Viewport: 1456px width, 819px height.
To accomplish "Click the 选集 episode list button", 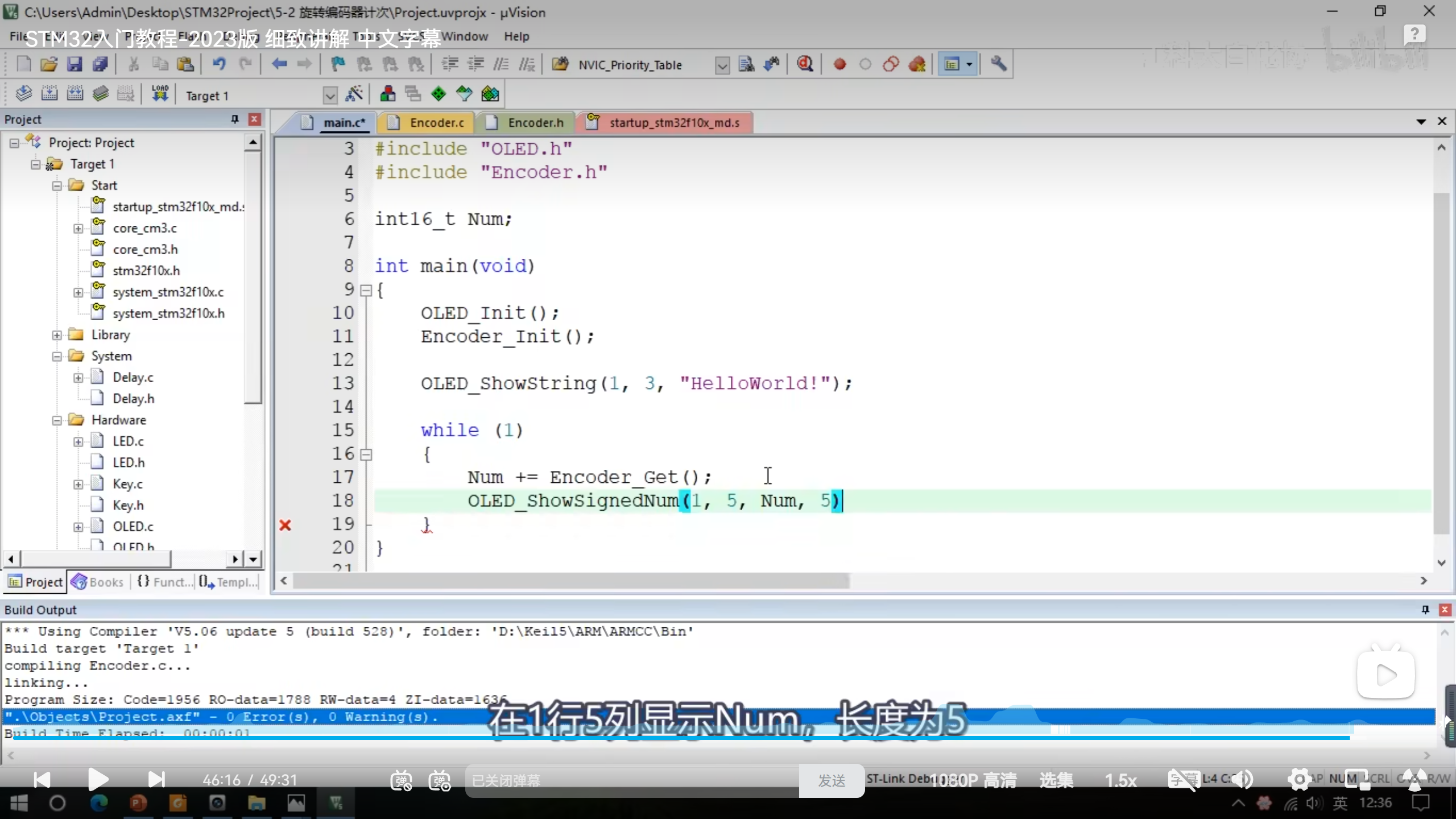I will click(x=1056, y=780).
